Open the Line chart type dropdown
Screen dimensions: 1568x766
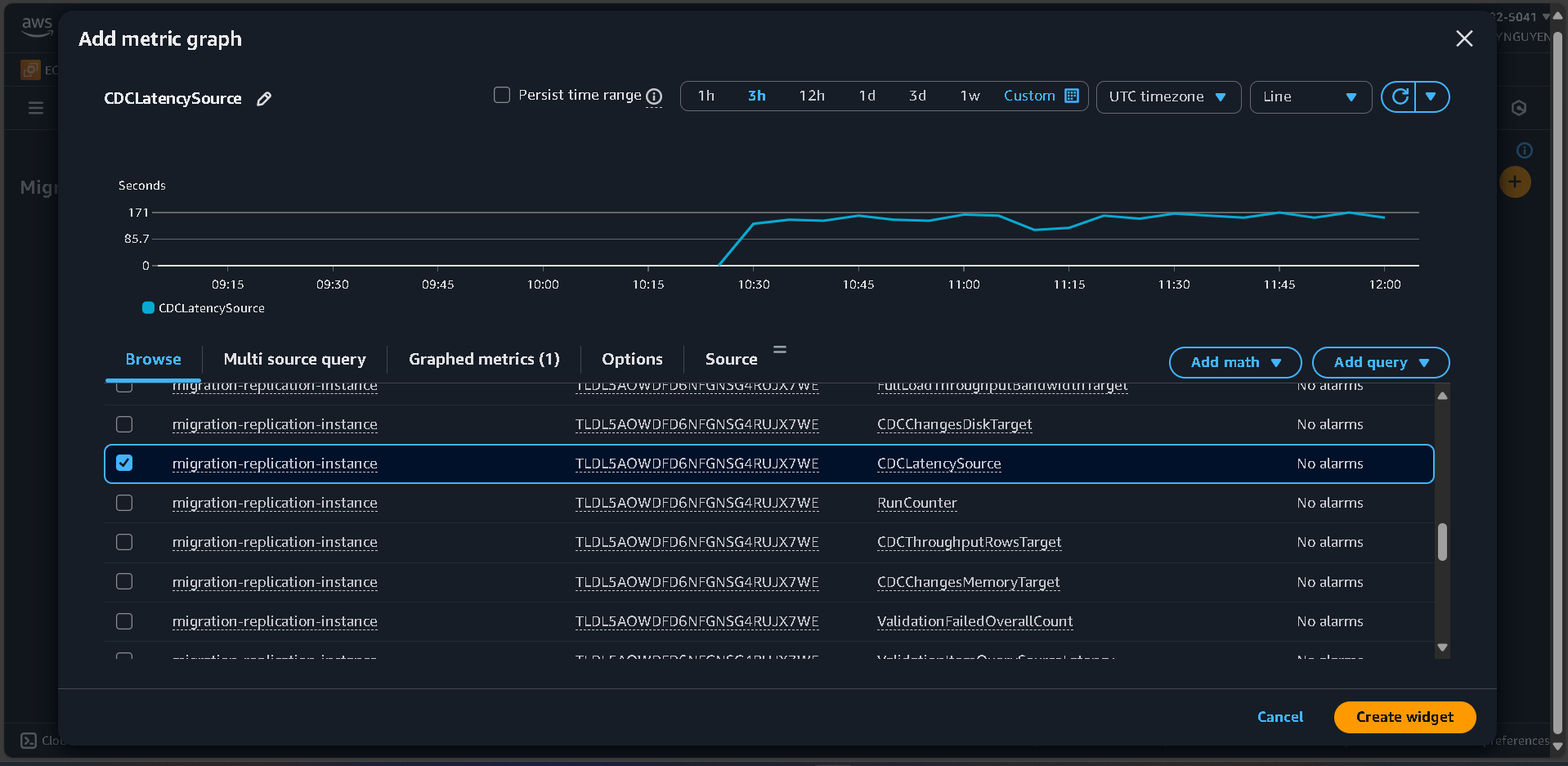click(x=1310, y=96)
